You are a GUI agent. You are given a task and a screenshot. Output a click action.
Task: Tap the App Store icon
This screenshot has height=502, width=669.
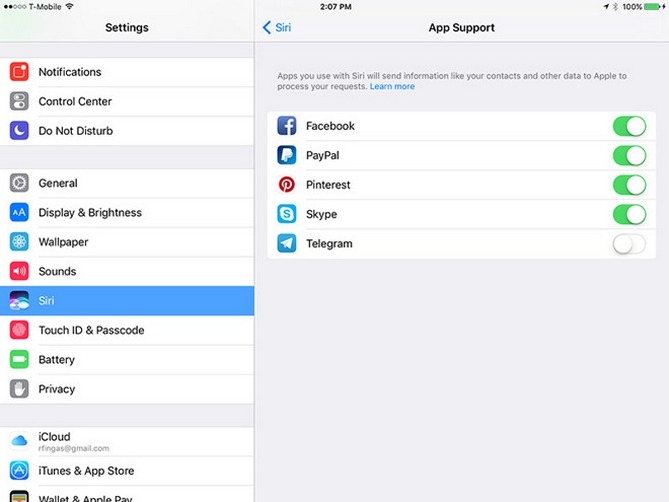pyautogui.click(x=19, y=470)
